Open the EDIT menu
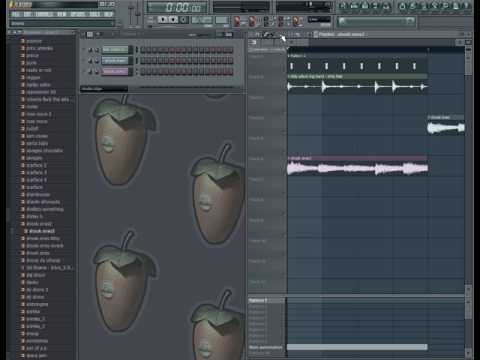The image size is (480, 360). click(28, 14)
